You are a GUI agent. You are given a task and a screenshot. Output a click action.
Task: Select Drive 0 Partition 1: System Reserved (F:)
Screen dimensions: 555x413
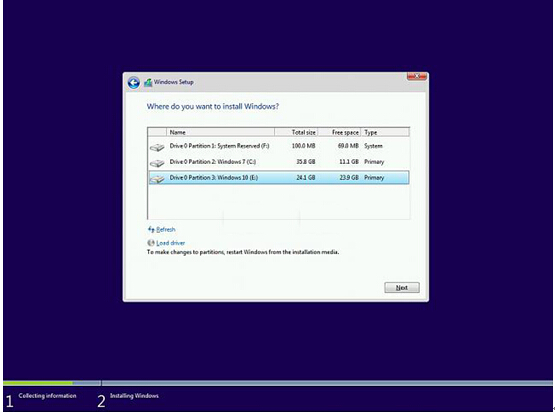[x=279, y=146]
